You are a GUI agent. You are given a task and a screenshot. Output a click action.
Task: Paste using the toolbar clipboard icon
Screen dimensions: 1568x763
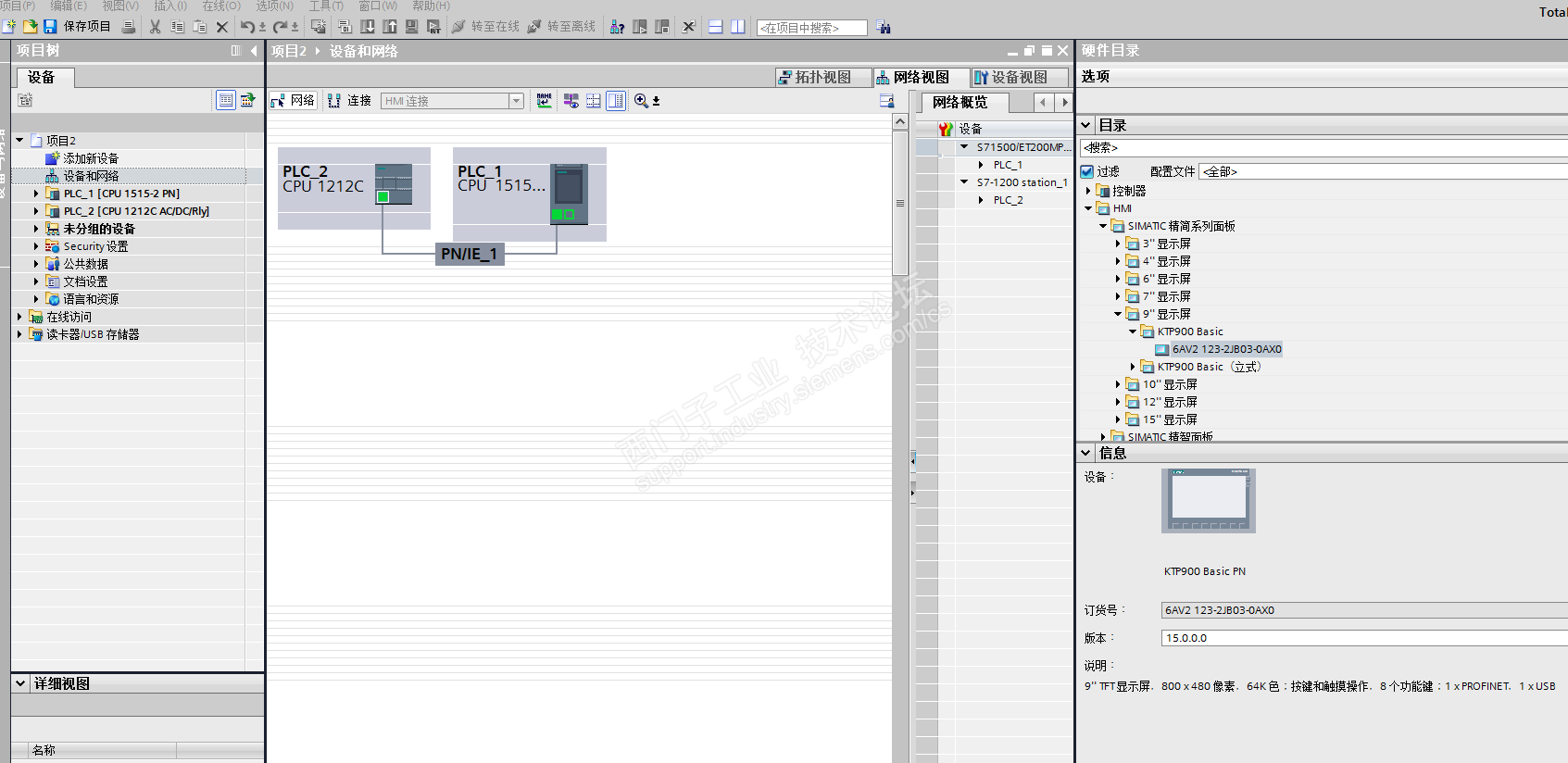point(200,27)
